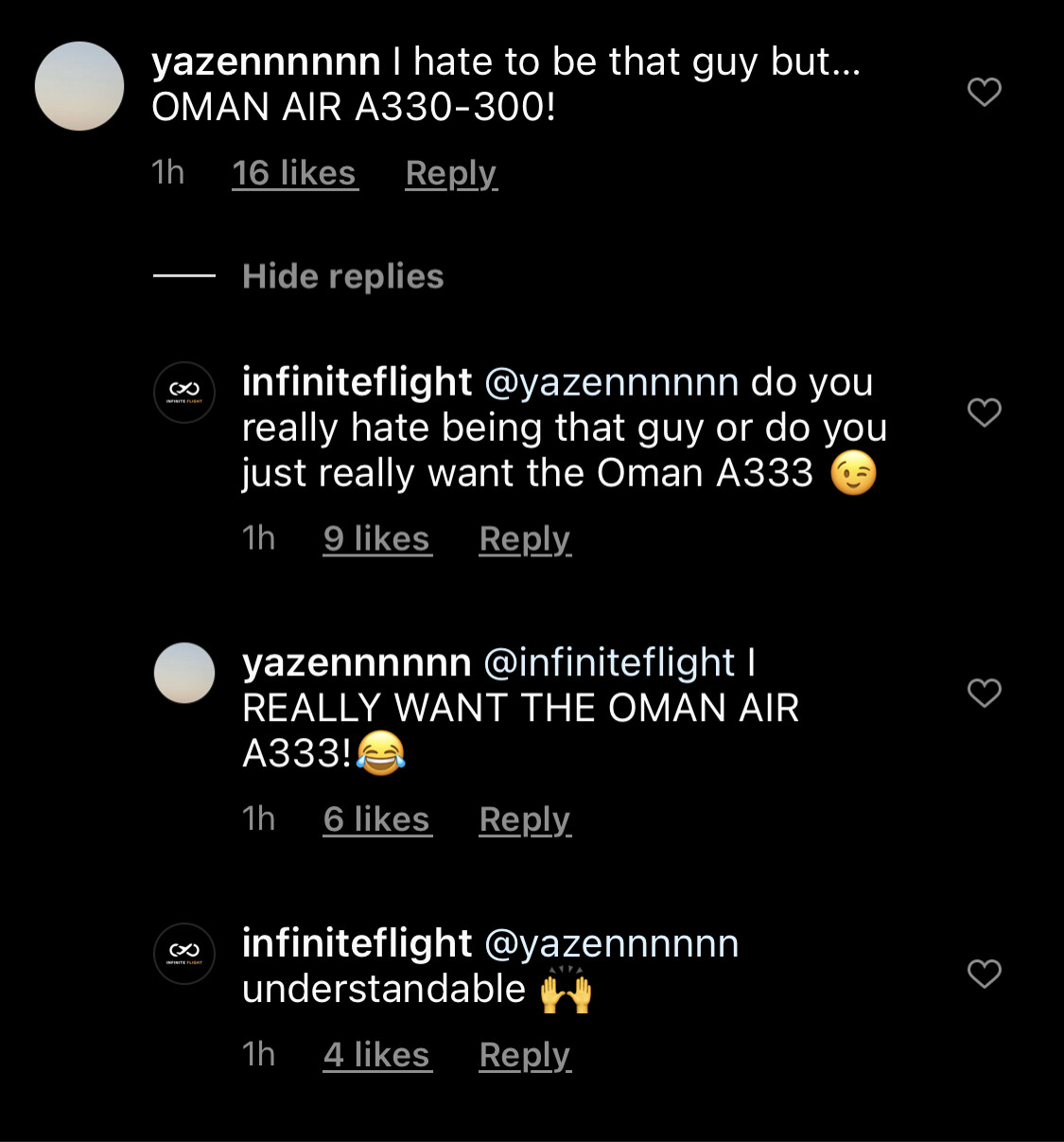The image size is (1064, 1142).
Task: Reply to the 'understandable' comment
Action: [525, 1055]
